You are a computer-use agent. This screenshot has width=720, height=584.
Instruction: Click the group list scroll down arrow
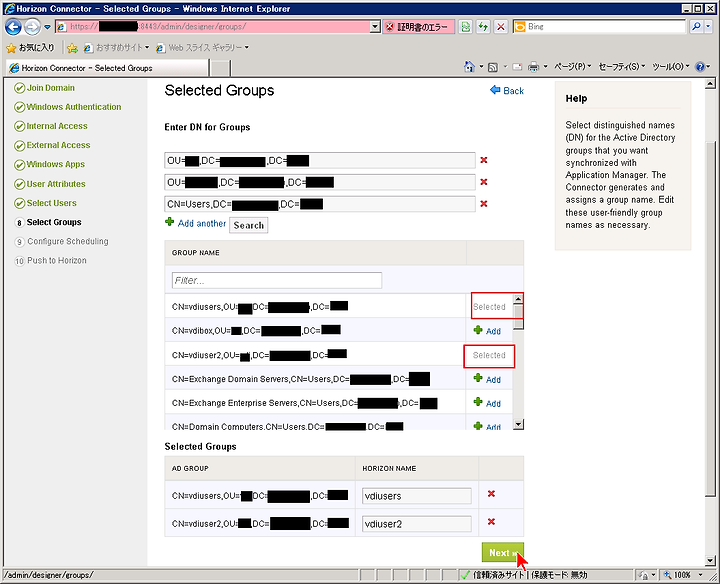click(518, 424)
